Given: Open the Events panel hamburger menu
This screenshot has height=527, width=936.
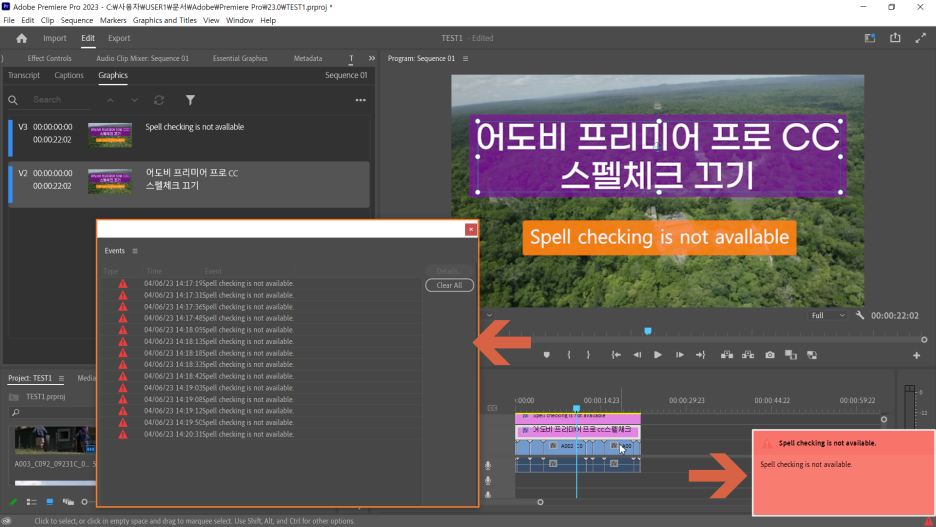Looking at the screenshot, I should pyautogui.click(x=135, y=251).
